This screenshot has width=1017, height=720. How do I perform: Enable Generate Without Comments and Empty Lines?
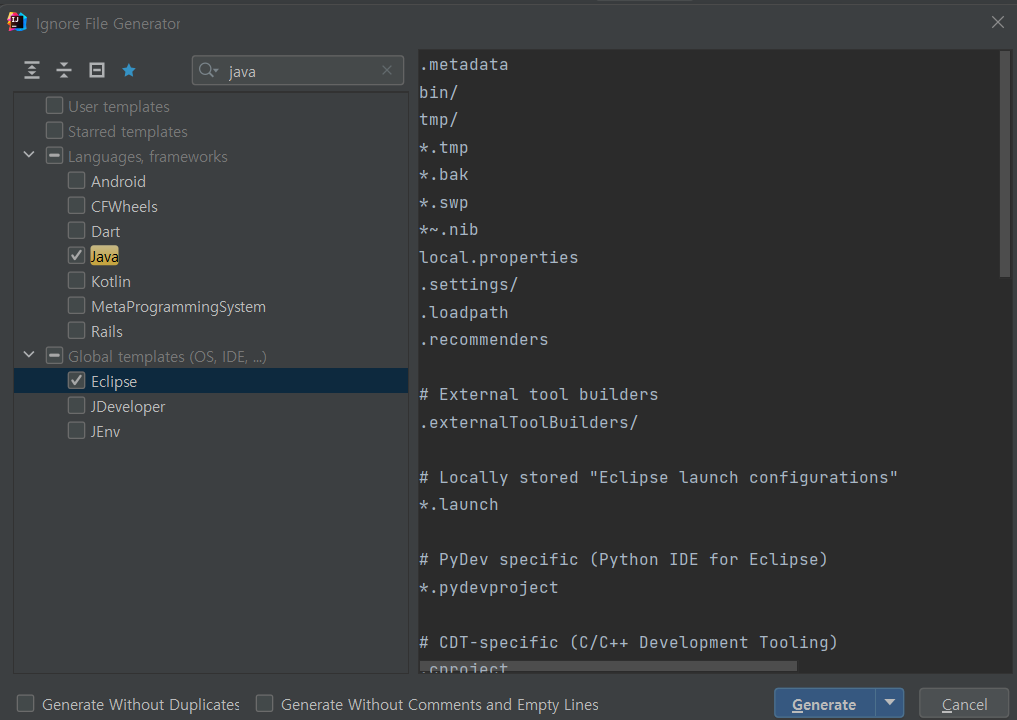tap(264, 704)
